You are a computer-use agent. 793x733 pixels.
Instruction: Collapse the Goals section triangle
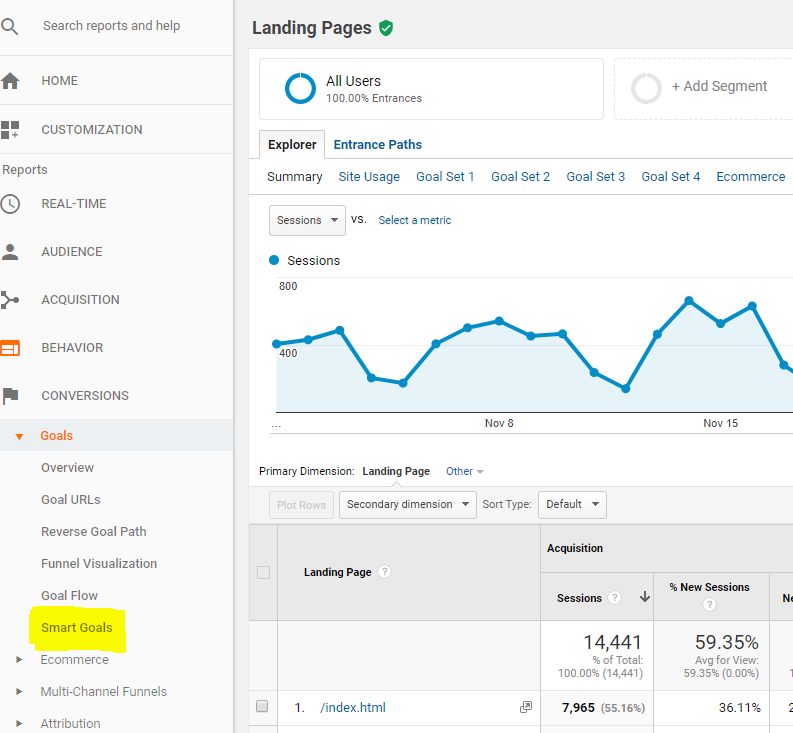(19, 436)
